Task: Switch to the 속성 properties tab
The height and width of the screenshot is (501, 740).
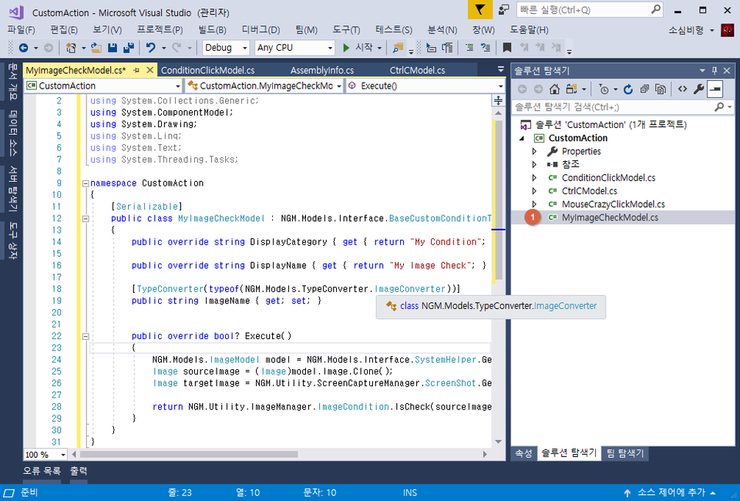Action: [523, 453]
